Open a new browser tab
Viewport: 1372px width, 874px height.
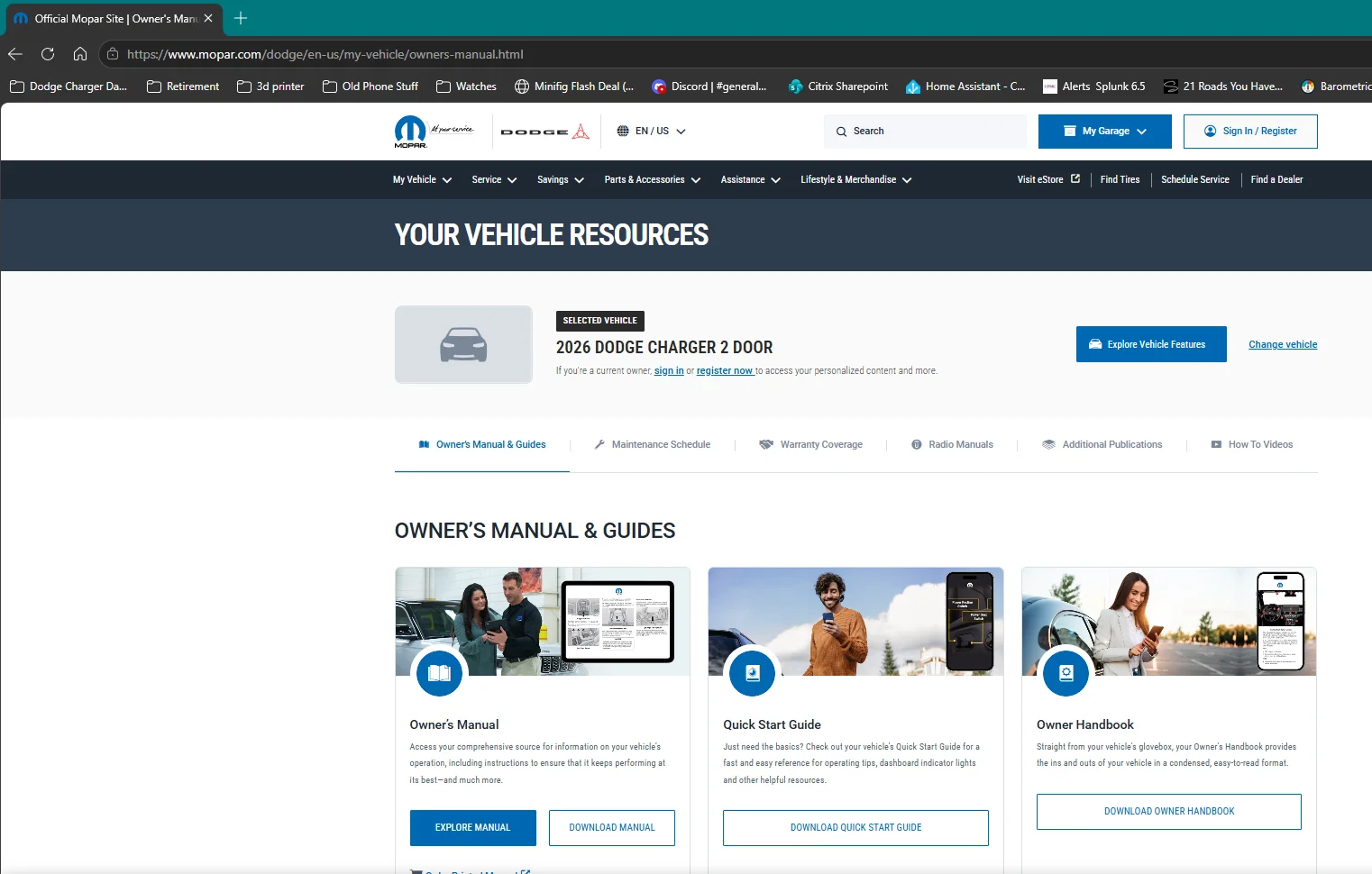(x=241, y=18)
